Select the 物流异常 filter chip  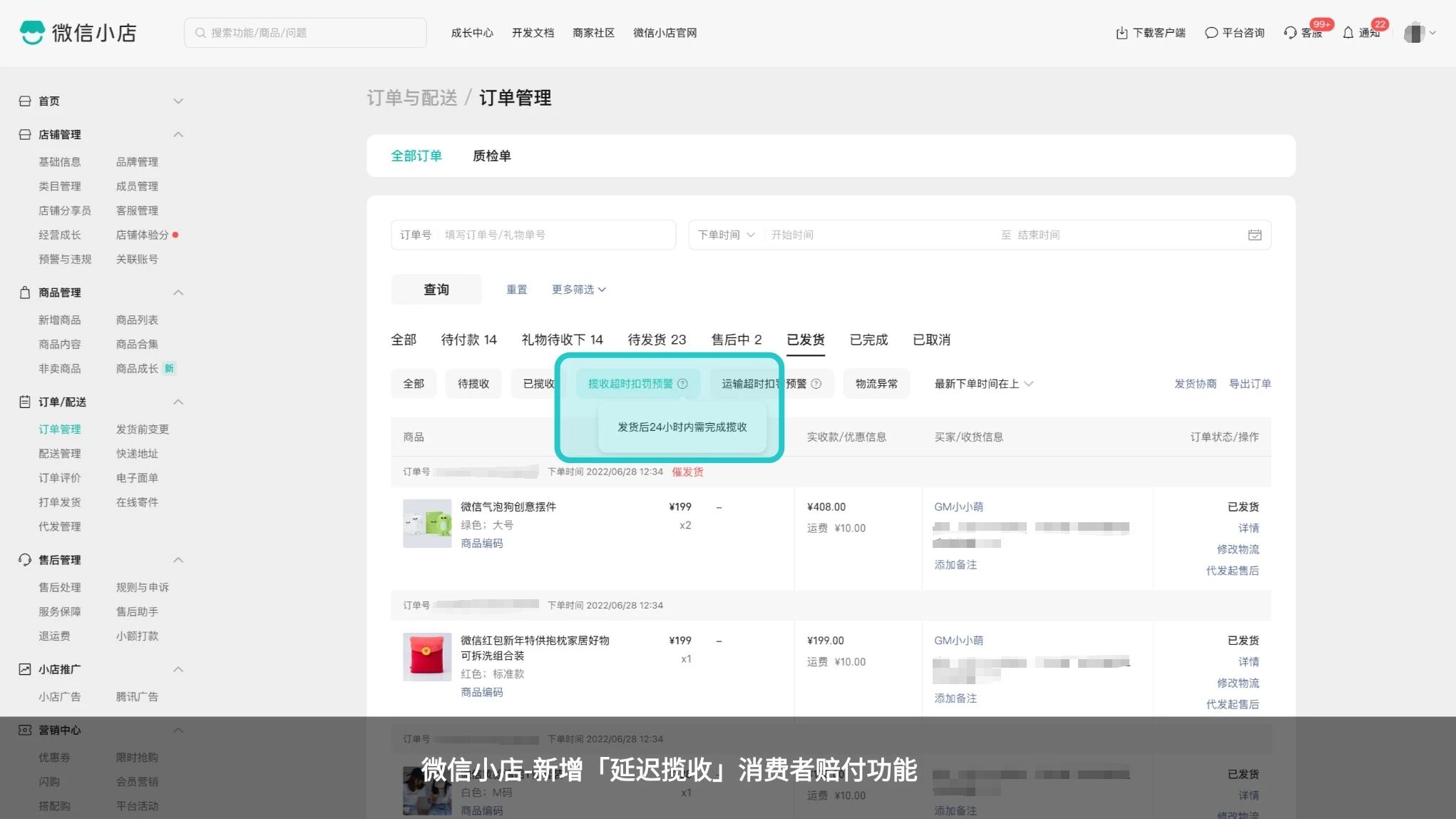[876, 384]
